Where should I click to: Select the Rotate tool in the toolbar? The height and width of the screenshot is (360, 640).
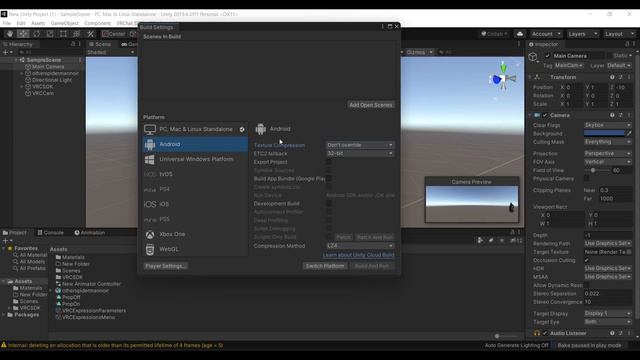coord(37,34)
